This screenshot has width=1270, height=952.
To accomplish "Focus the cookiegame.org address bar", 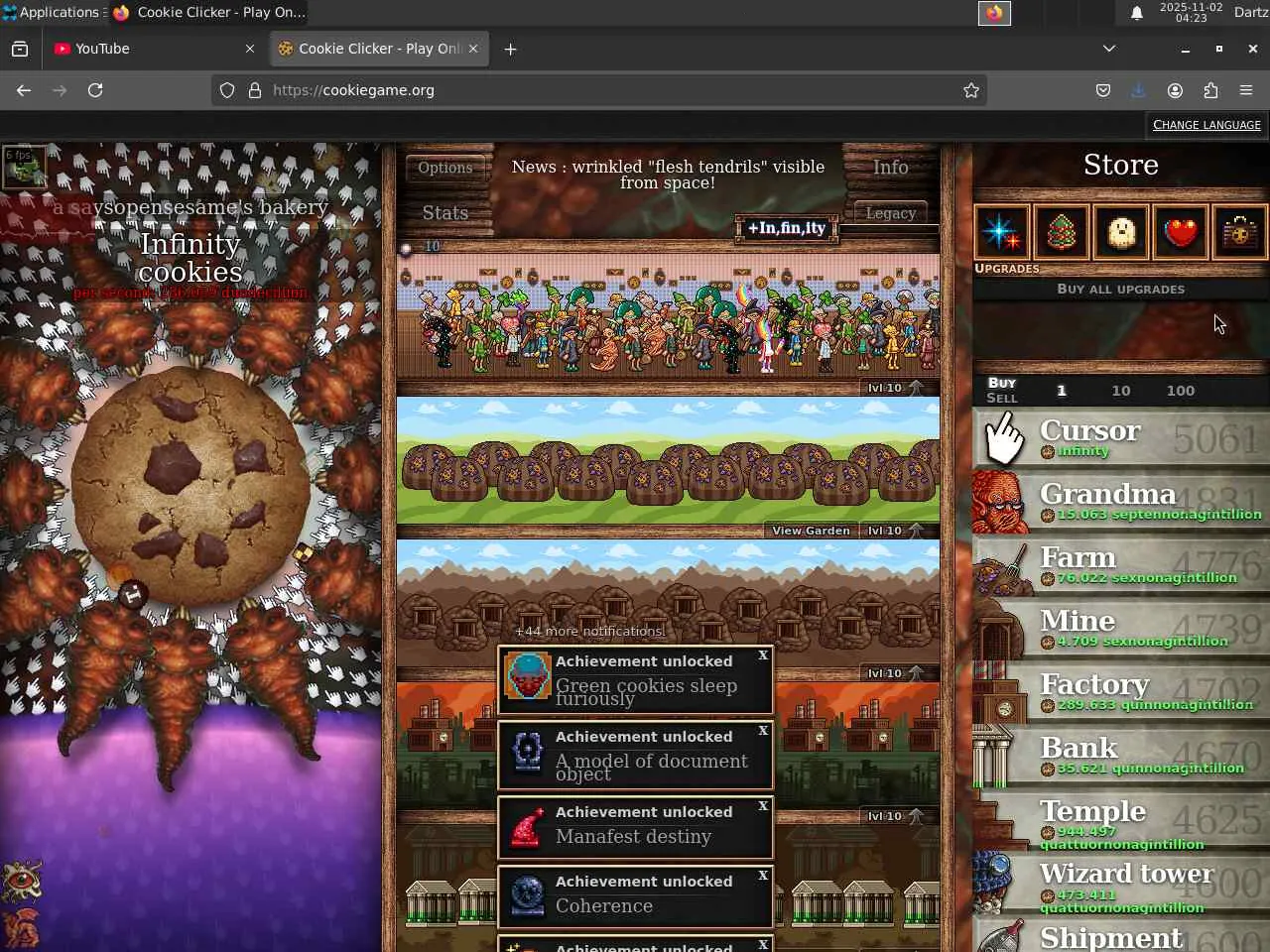I will pos(600,90).
